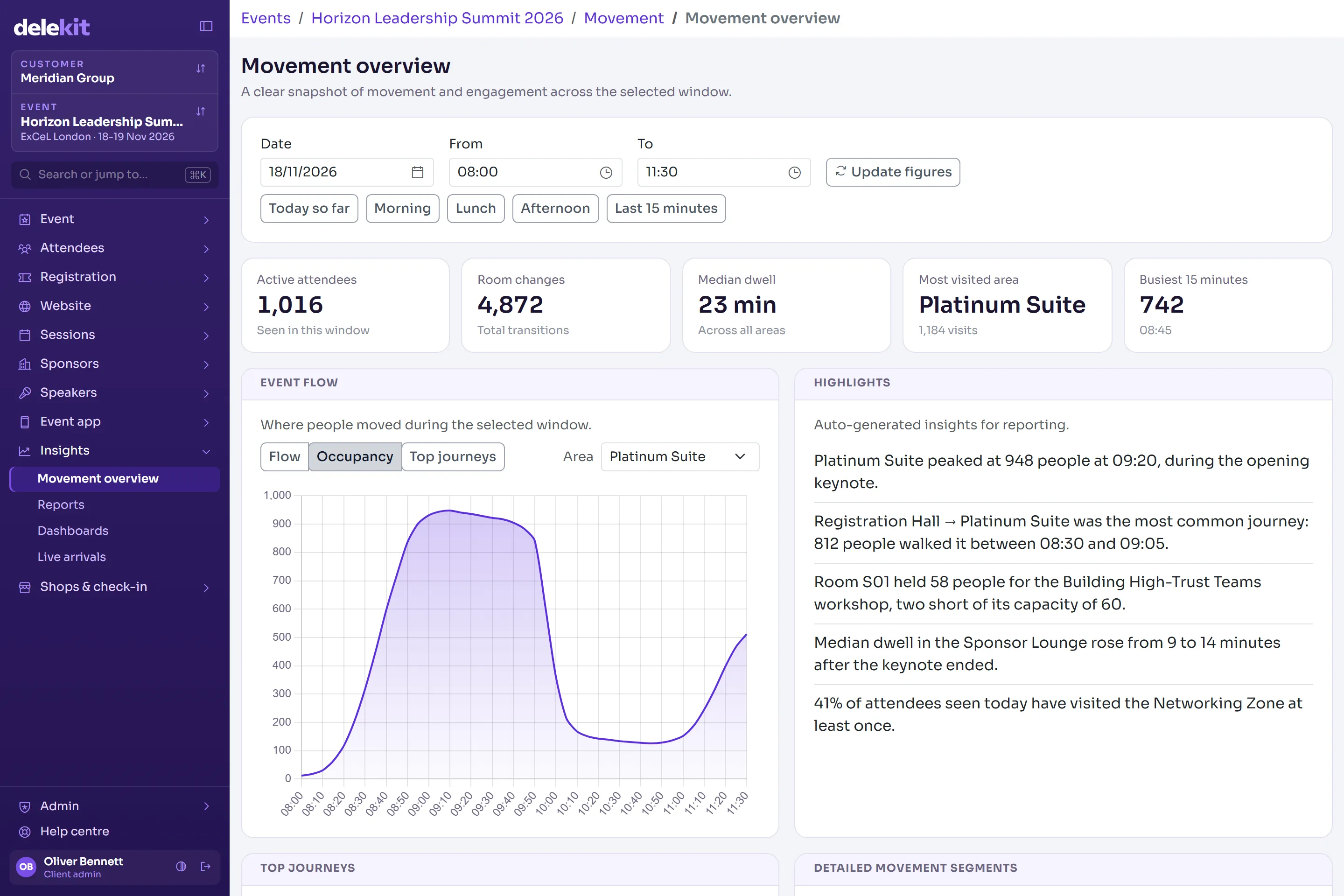The width and height of the screenshot is (1344, 896).
Task: Open the date picker calendar icon
Action: click(418, 172)
